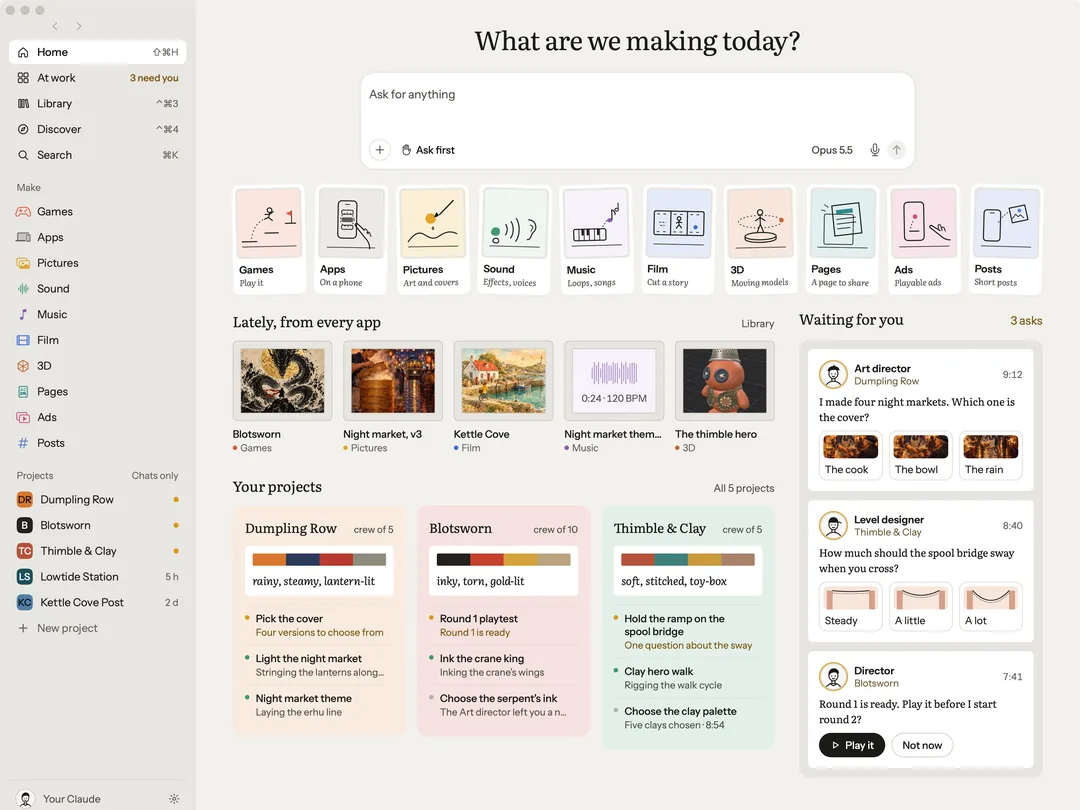
Task: Select the 3D Moving models tile
Action: click(760, 239)
